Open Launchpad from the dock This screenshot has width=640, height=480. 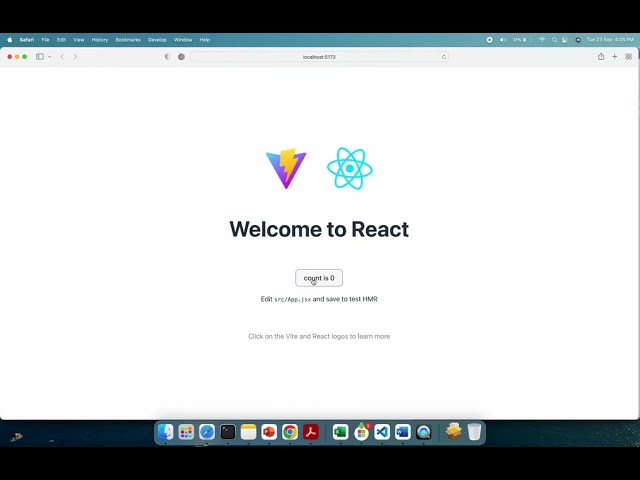pyautogui.click(x=186, y=432)
